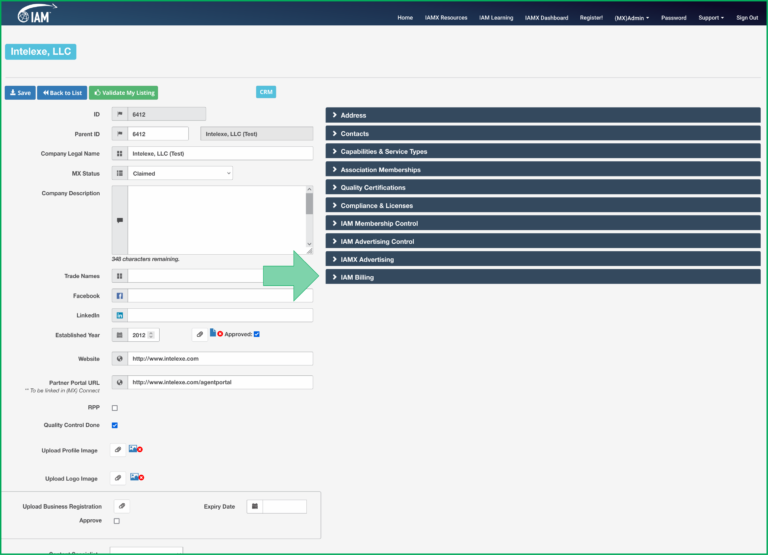Viewport: 768px width, 555px height.
Task: Click into the Partner Portal URL field
Action: point(220,382)
